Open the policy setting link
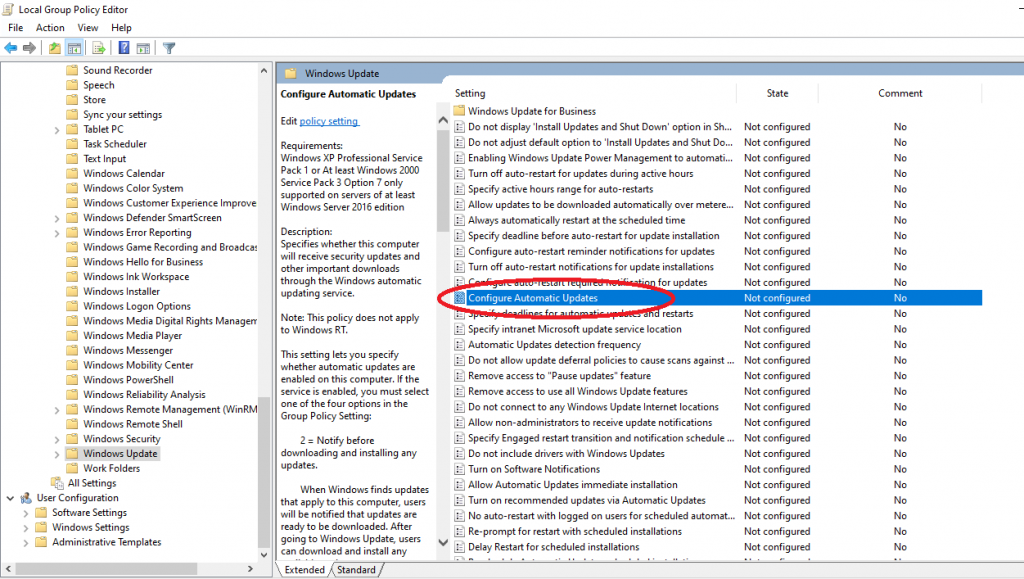 pyautogui.click(x=328, y=121)
